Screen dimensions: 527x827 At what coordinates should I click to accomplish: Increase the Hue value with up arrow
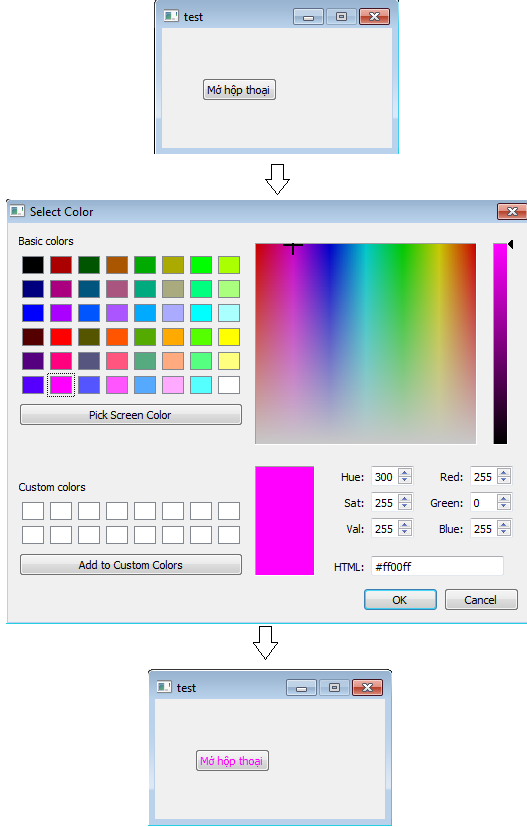click(405, 473)
